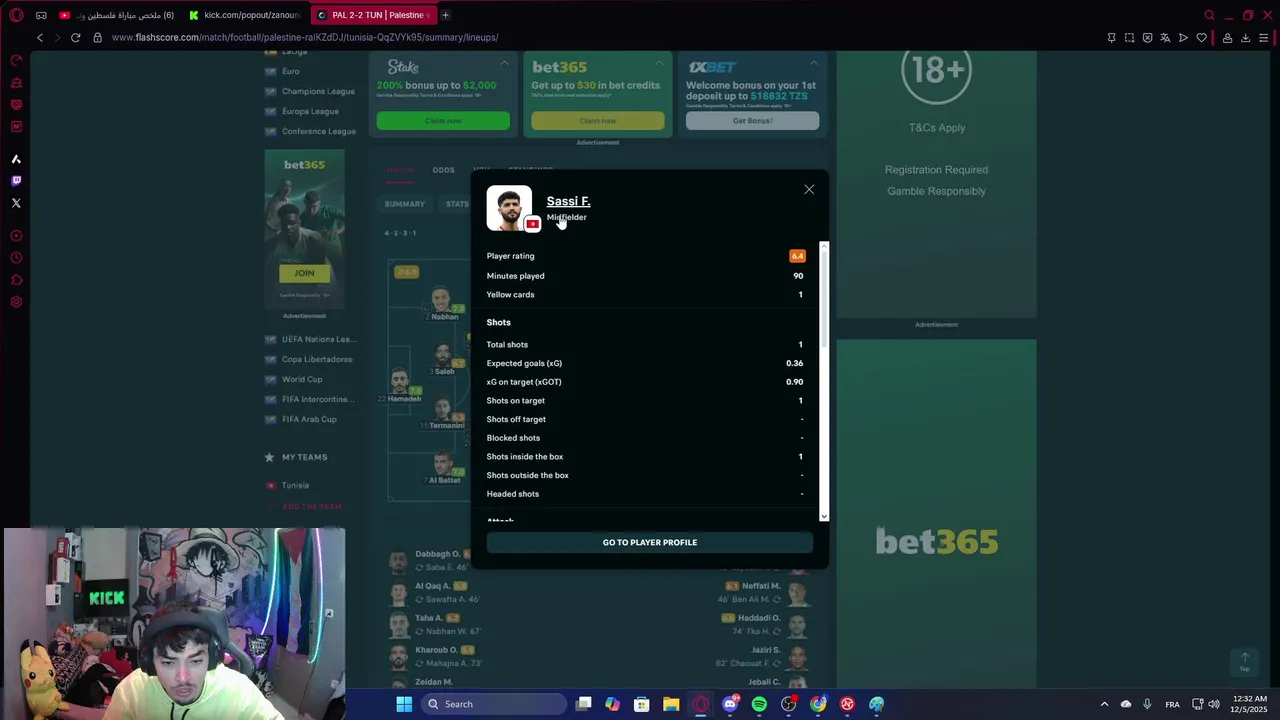Open Twitch in the Opera sidebar
Image resolution: width=1280 pixels, height=720 pixels.
[x=16, y=181]
